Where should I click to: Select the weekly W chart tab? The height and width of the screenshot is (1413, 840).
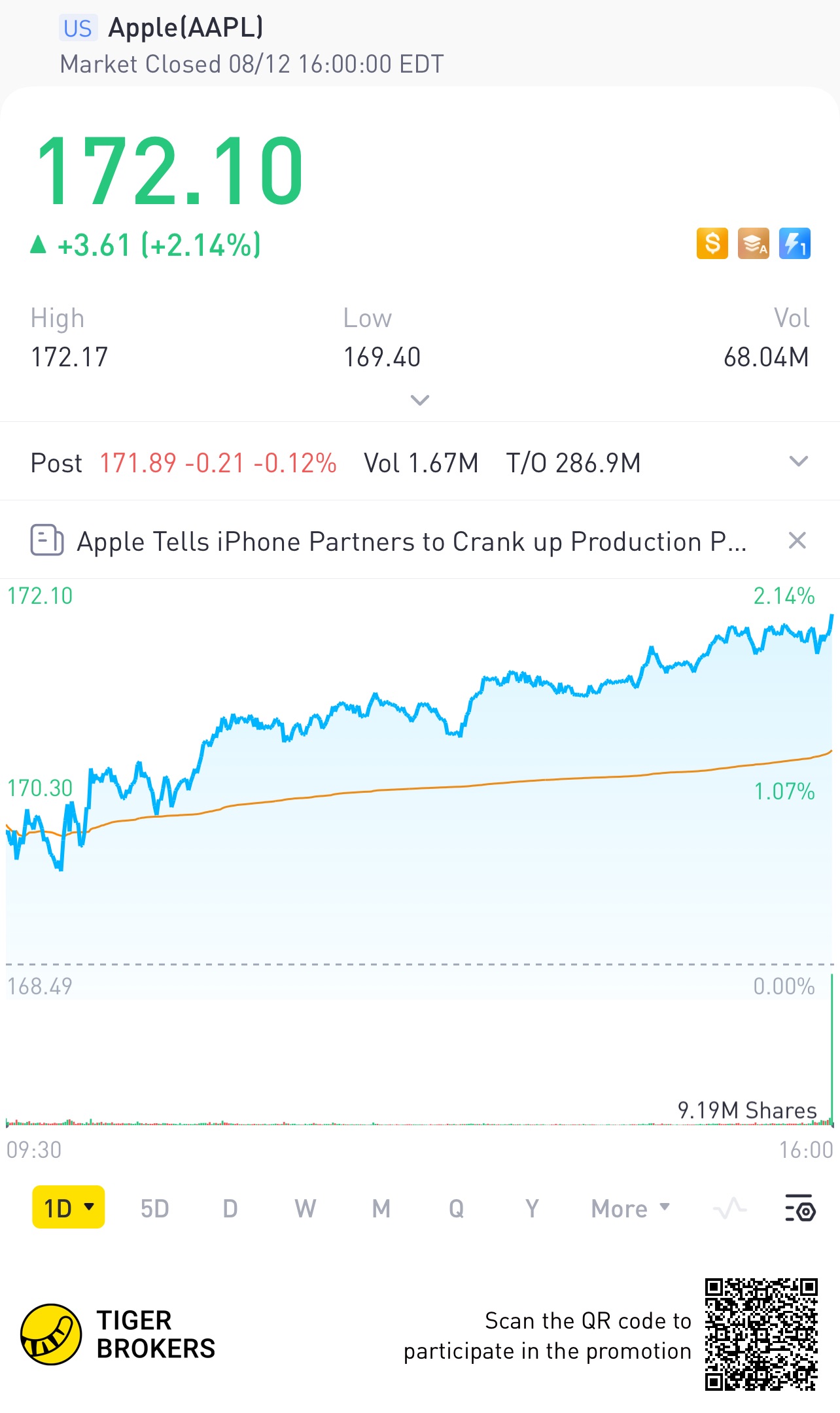point(306,1208)
